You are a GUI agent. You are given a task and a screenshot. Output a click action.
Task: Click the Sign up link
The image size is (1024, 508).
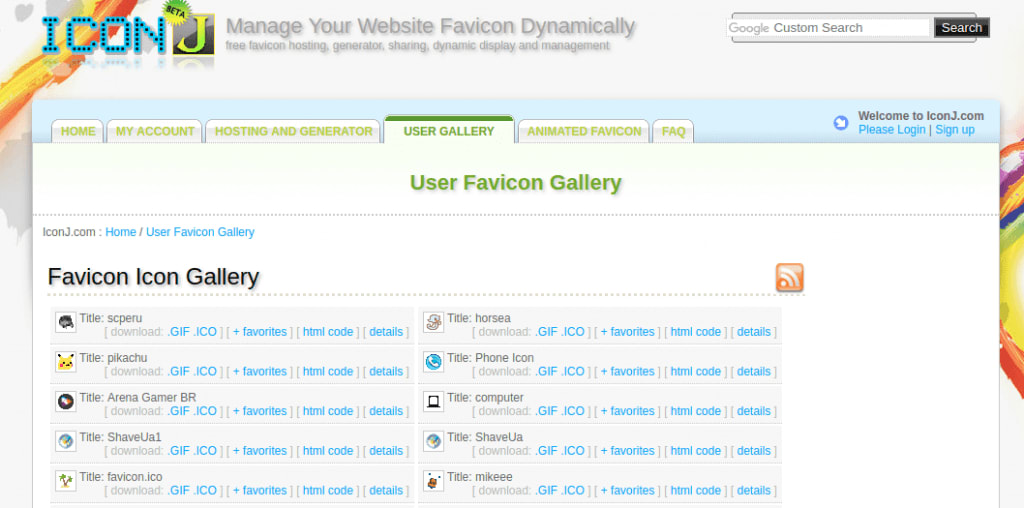[955, 129]
